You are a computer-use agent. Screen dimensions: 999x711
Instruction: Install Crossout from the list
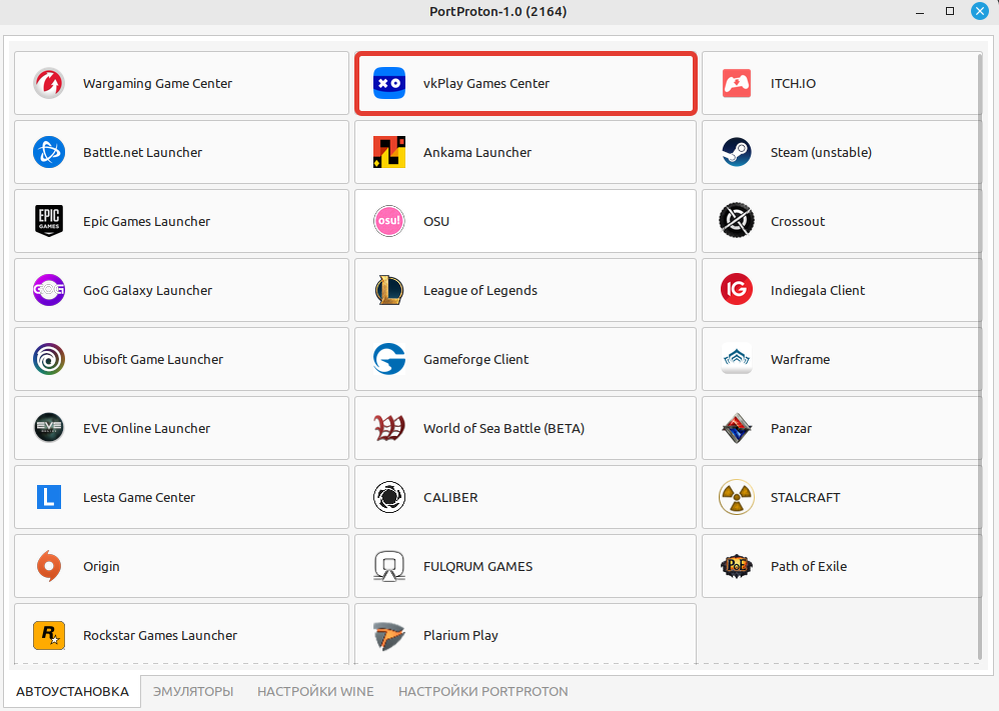[x=841, y=221]
